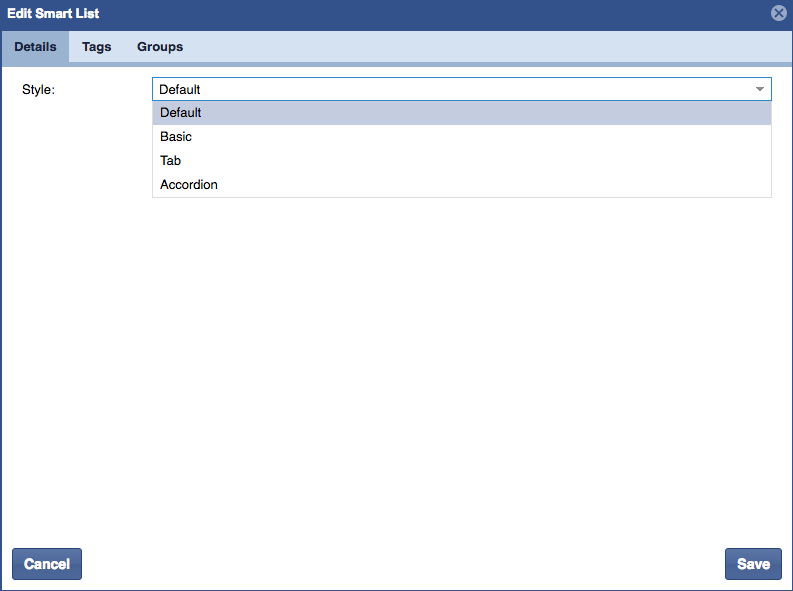The width and height of the screenshot is (793, 591).
Task: Select the highlighted Default option in list
Action: coord(181,113)
